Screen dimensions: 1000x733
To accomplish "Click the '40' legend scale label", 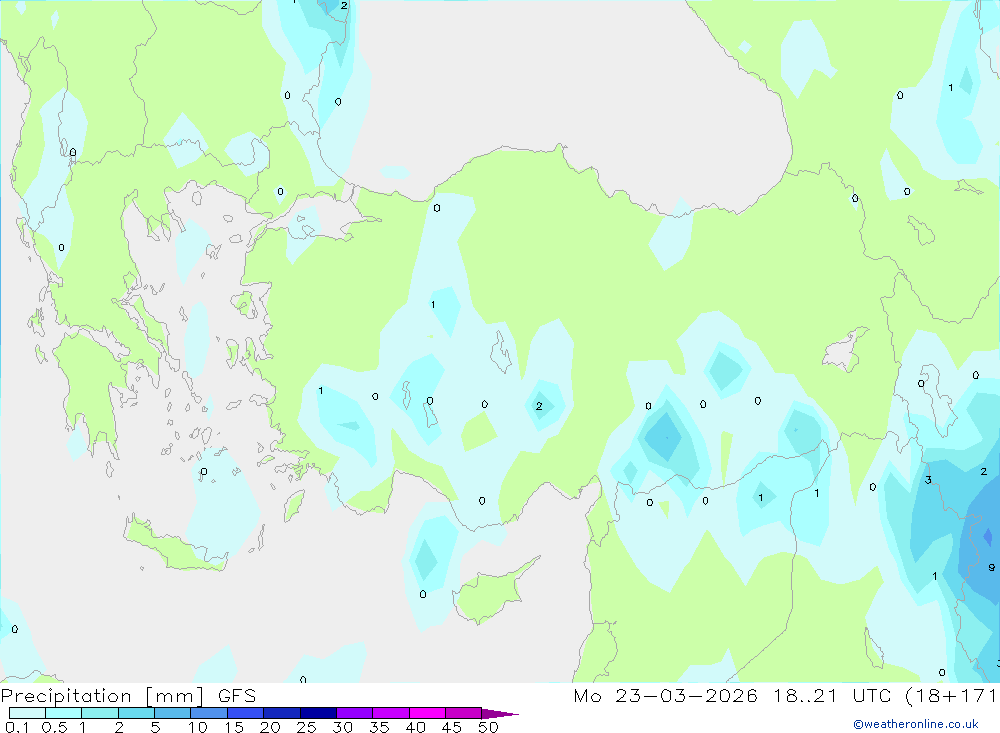I will tap(415, 727).
